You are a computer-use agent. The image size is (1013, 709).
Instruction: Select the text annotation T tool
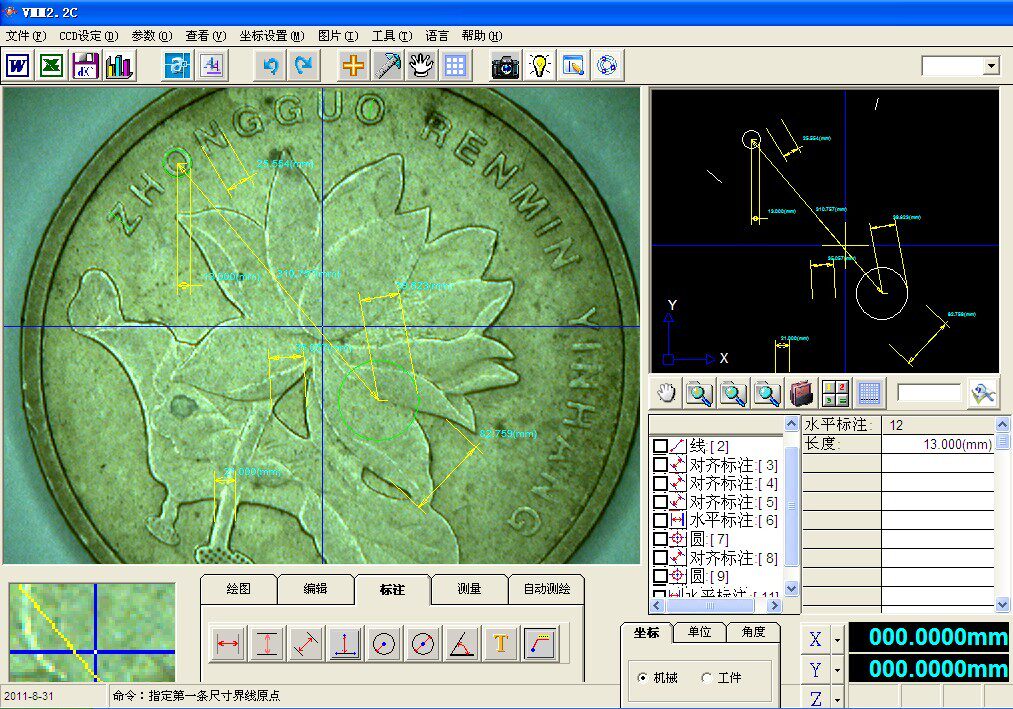point(501,644)
